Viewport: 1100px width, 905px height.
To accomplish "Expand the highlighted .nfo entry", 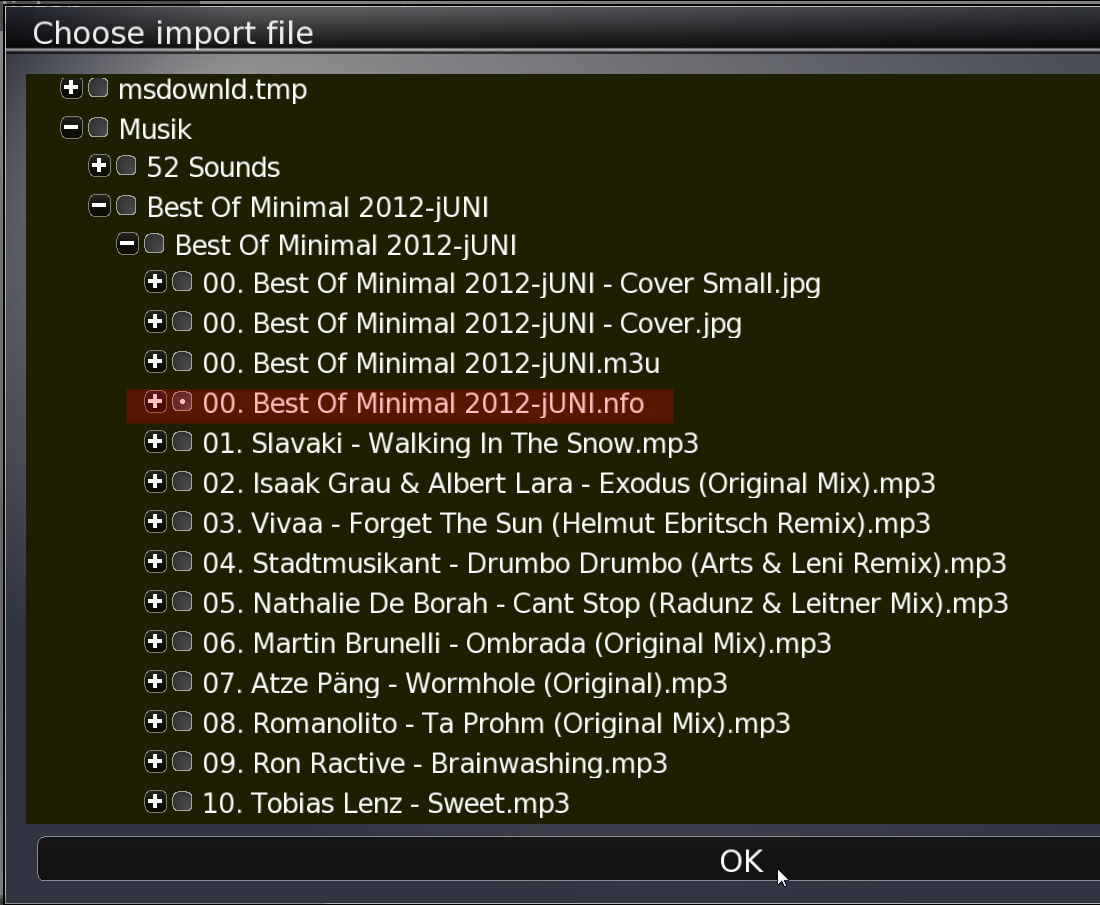I will coord(155,402).
